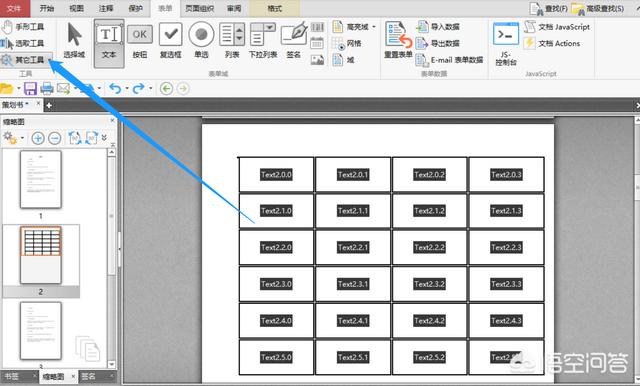Screen dimensions: 640x386
Task: Toggle the 网格 grid option
Action: pyautogui.click(x=347, y=43)
